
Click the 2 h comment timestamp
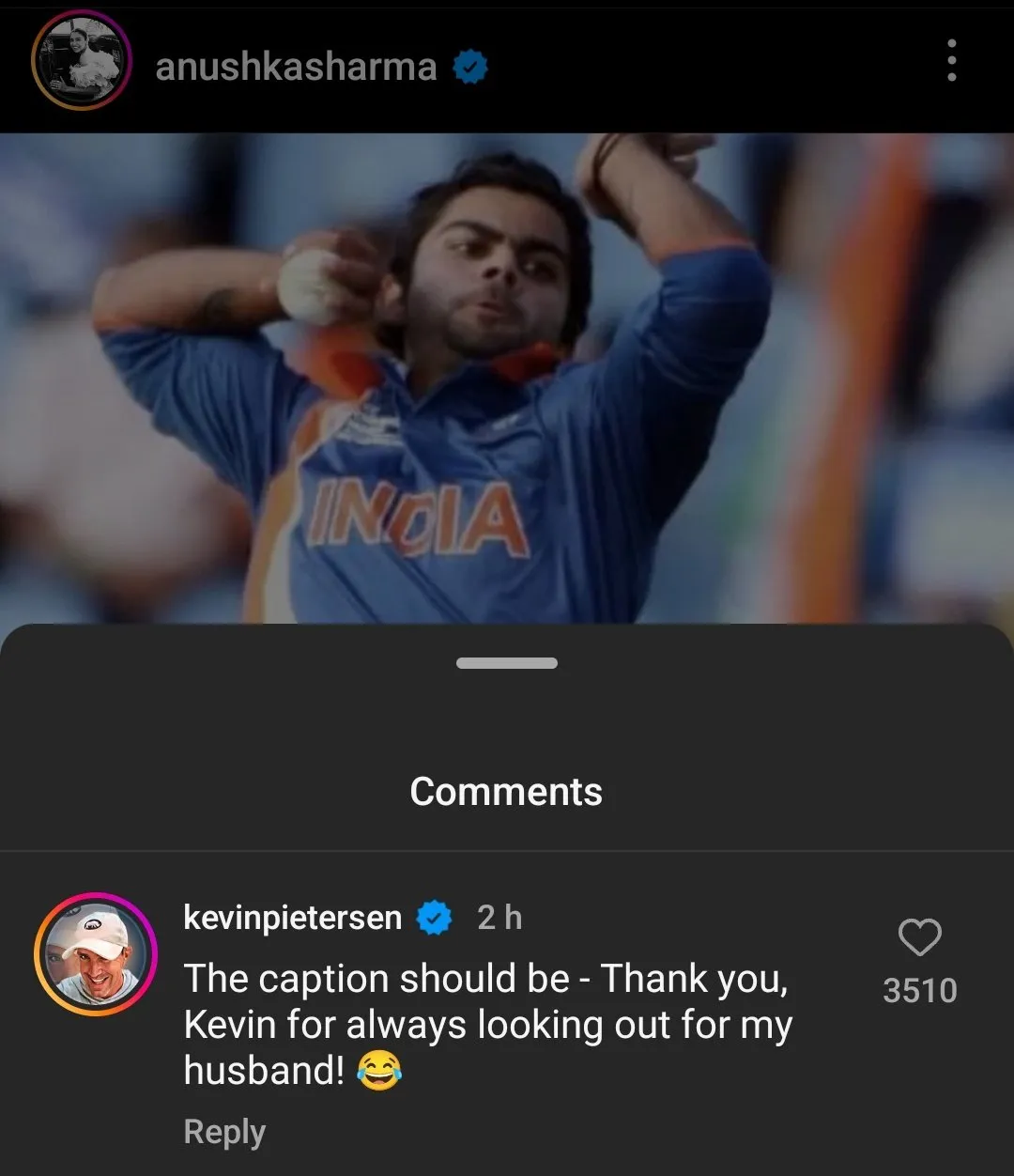499,918
